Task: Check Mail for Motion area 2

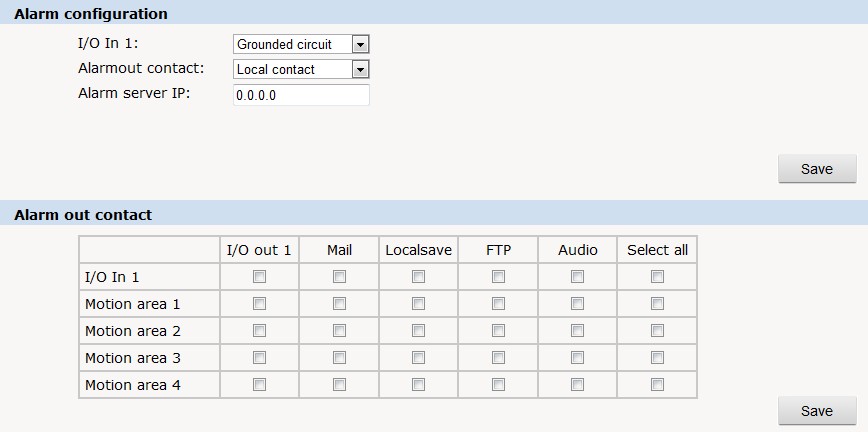Action: click(x=339, y=331)
